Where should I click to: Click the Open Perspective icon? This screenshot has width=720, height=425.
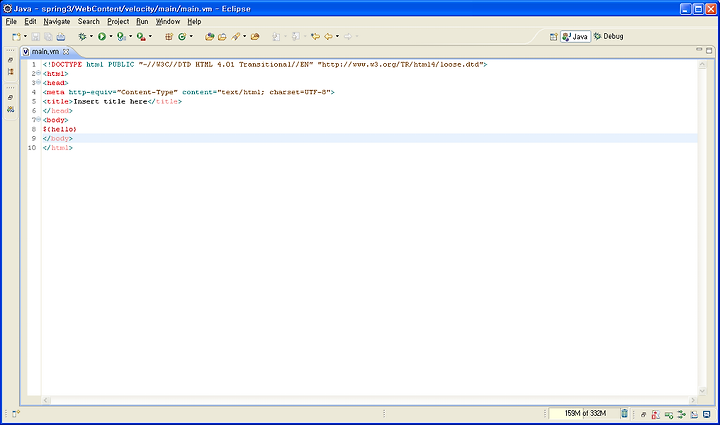click(553, 37)
